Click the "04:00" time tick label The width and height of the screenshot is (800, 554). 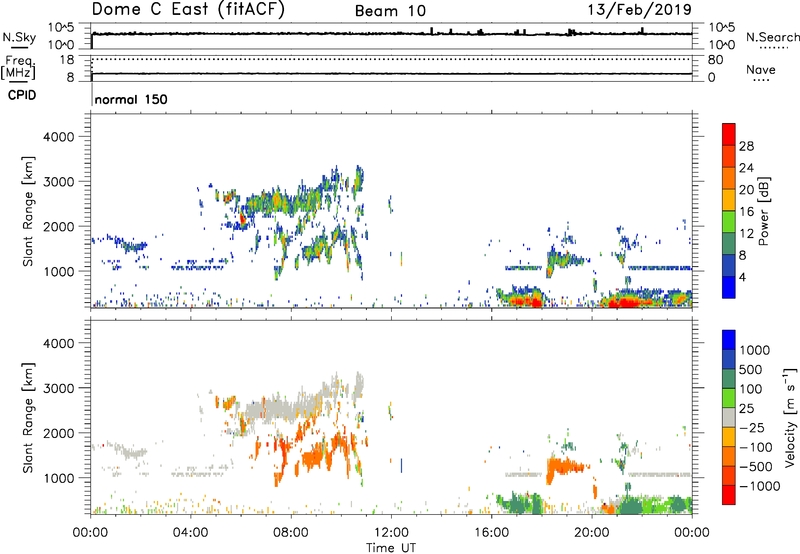pos(190,533)
